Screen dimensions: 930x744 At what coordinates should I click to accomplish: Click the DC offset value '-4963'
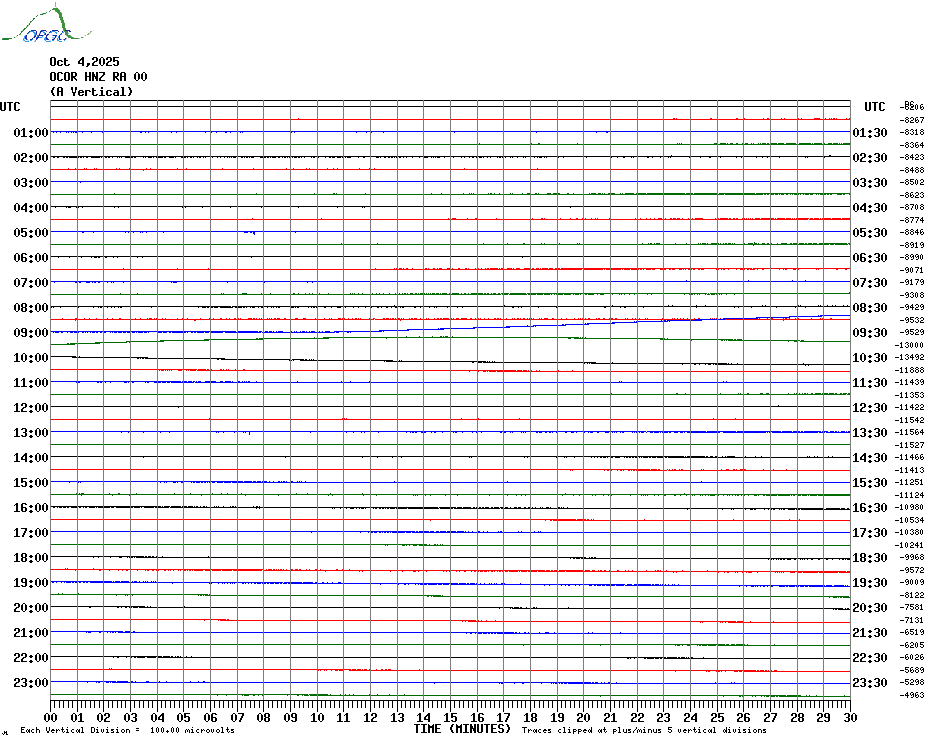[x=912, y=695]
